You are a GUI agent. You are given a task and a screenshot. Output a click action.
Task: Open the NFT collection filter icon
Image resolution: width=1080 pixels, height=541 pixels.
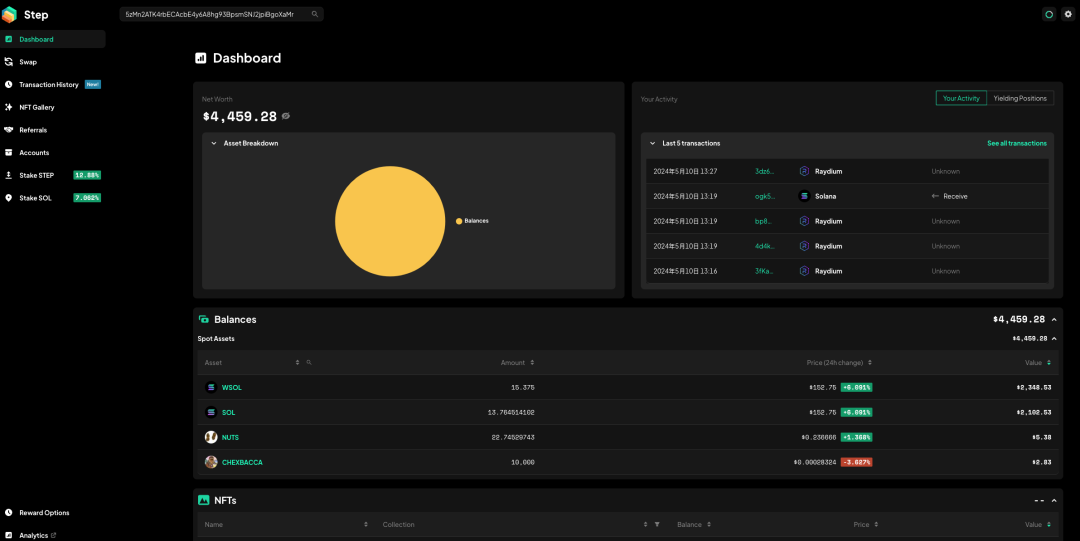point(657,525)
